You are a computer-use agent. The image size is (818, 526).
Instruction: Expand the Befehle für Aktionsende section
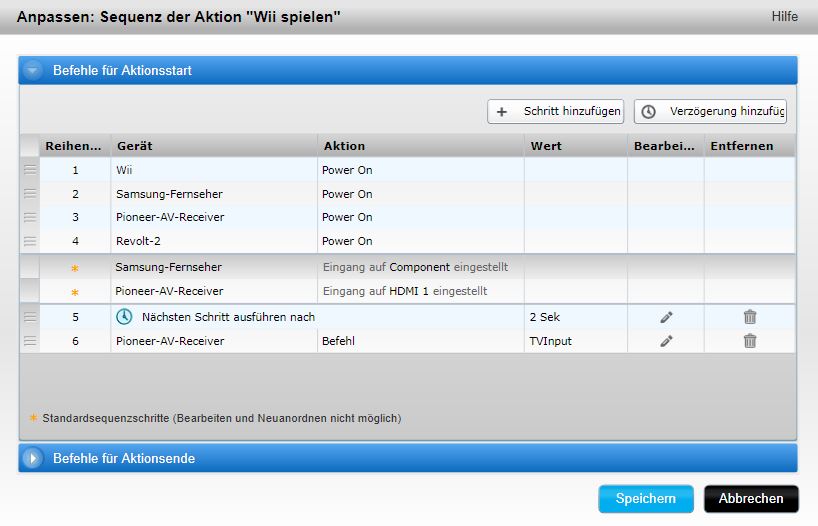(x=34, y=458)
